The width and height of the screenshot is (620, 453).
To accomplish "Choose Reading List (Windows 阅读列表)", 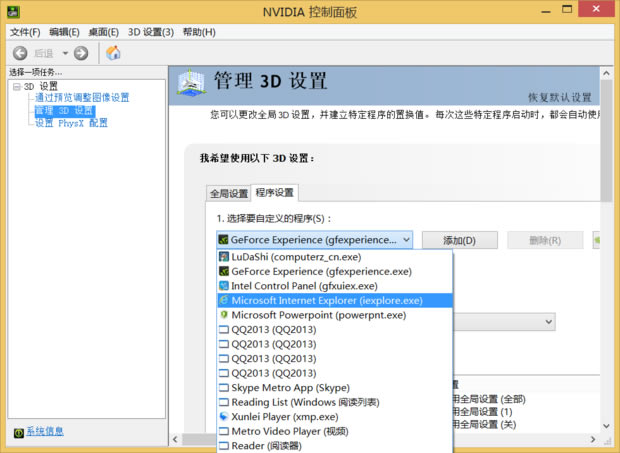I will click(335, 402).
